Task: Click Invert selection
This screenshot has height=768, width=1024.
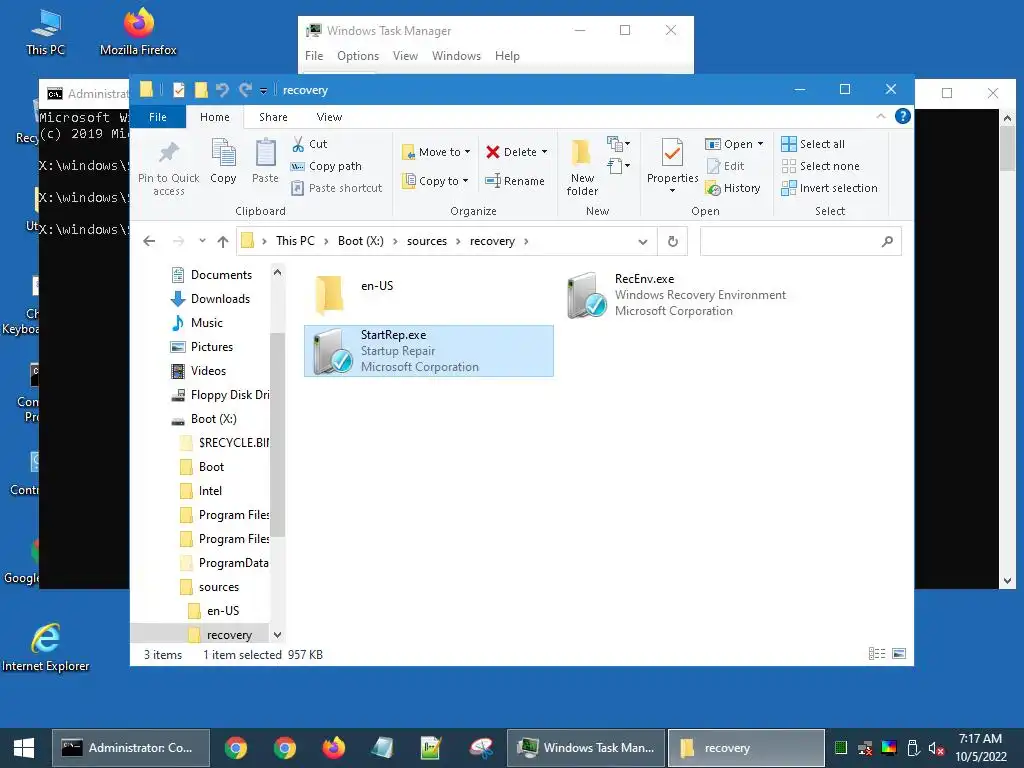Action: point(829,188)
